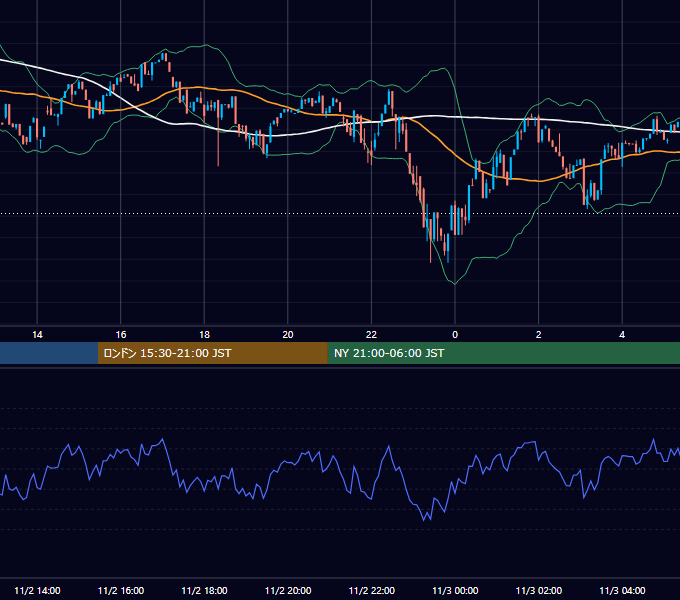Click the '11/2 14:00' date label

click(x=37, y=590)
